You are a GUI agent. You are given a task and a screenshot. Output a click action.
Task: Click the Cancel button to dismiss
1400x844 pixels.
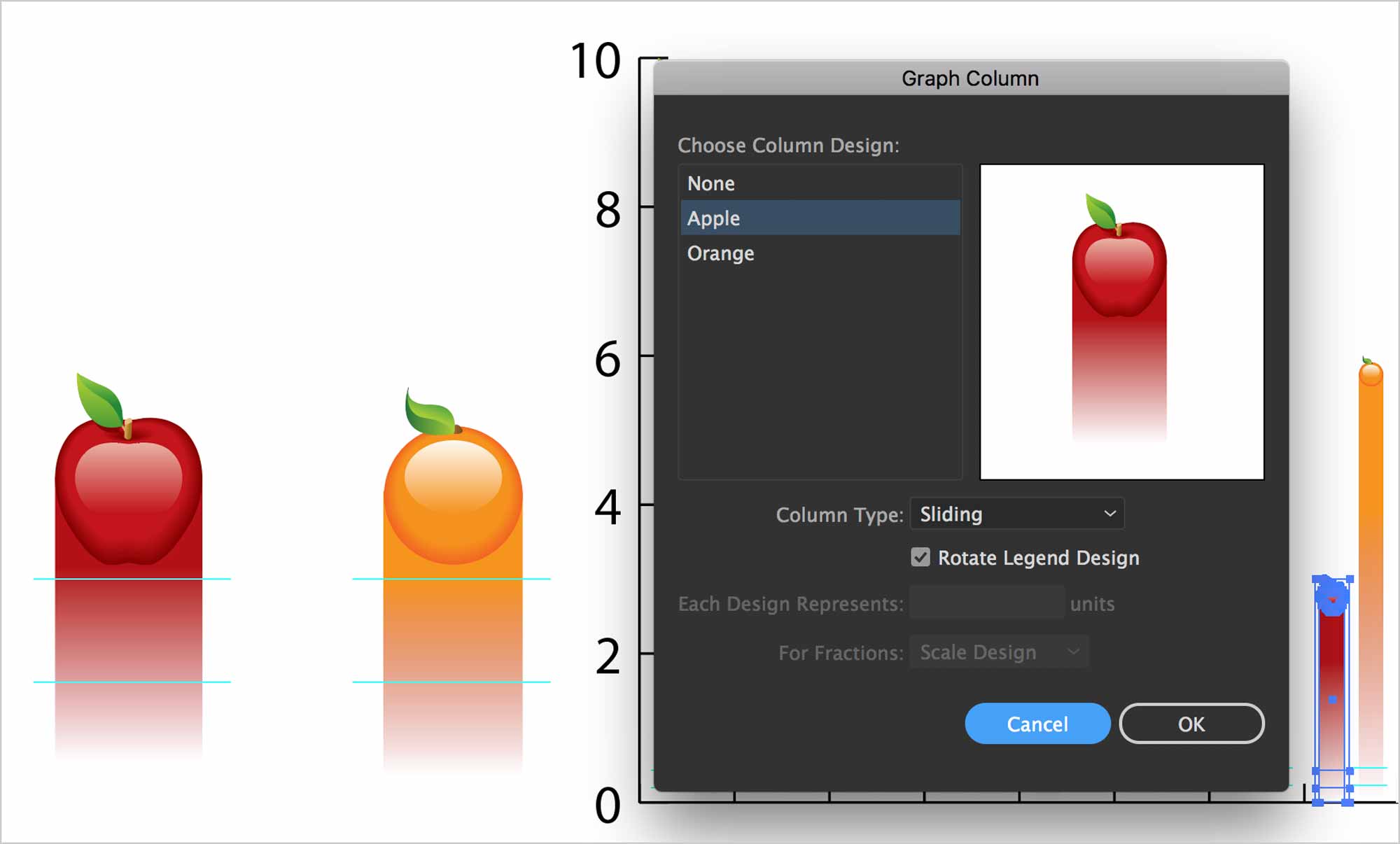click(x=1039, y=722)
